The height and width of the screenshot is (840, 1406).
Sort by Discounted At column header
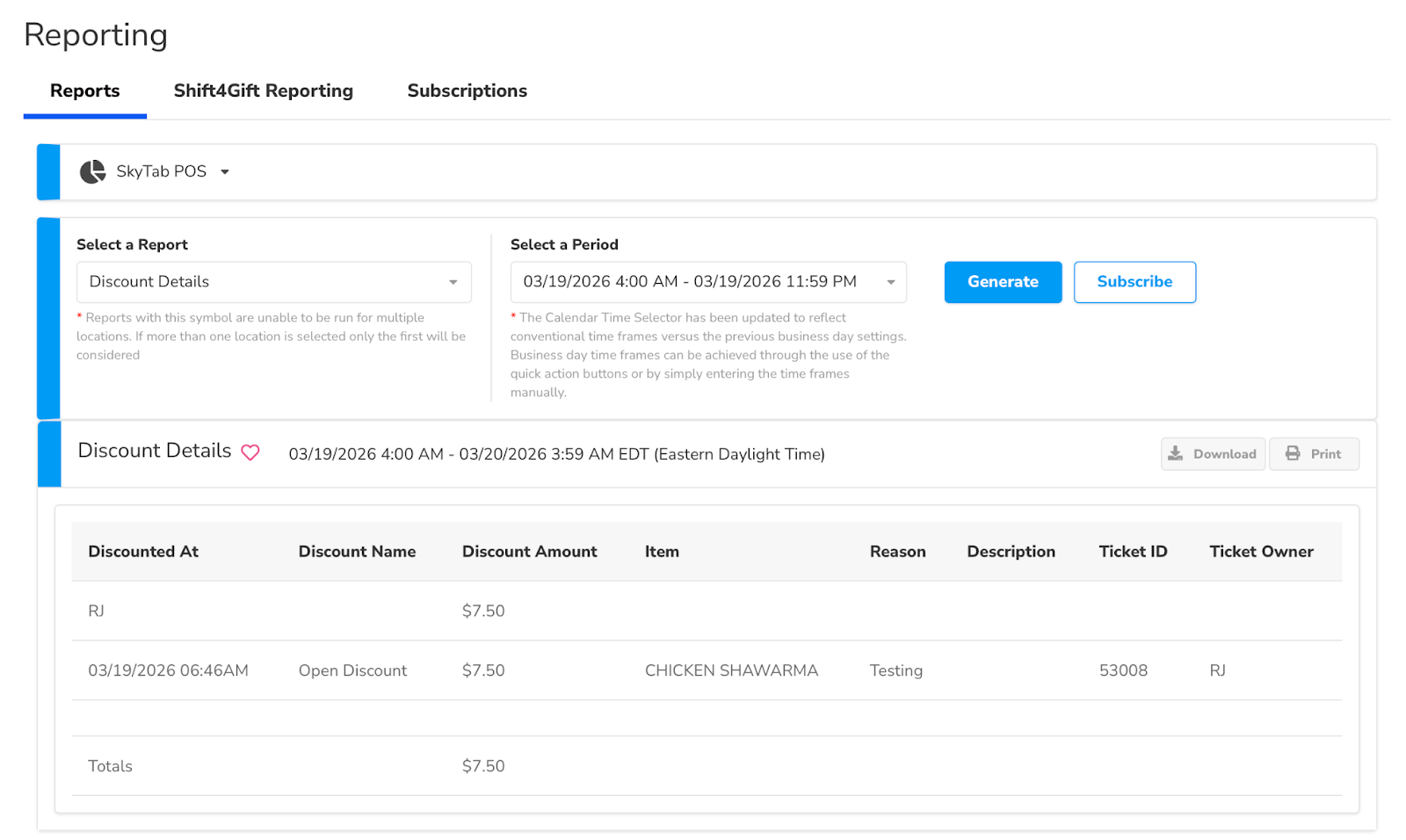[x=143, y=552]
